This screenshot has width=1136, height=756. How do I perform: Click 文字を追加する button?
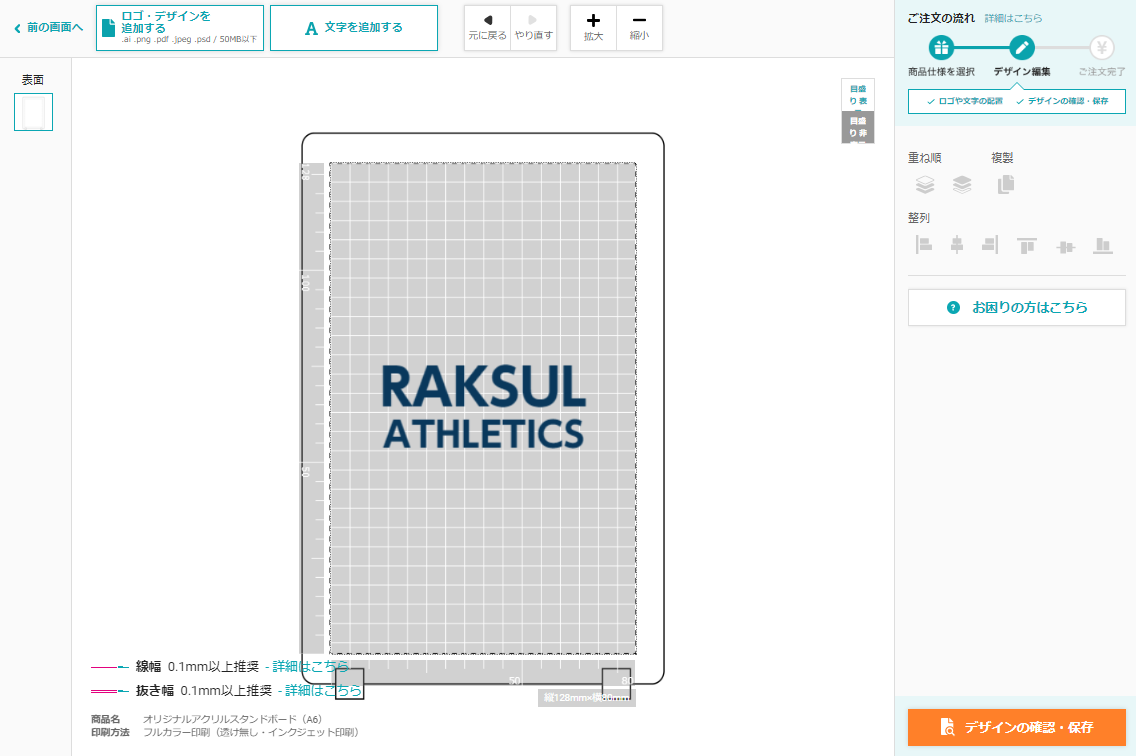(354, 28)
